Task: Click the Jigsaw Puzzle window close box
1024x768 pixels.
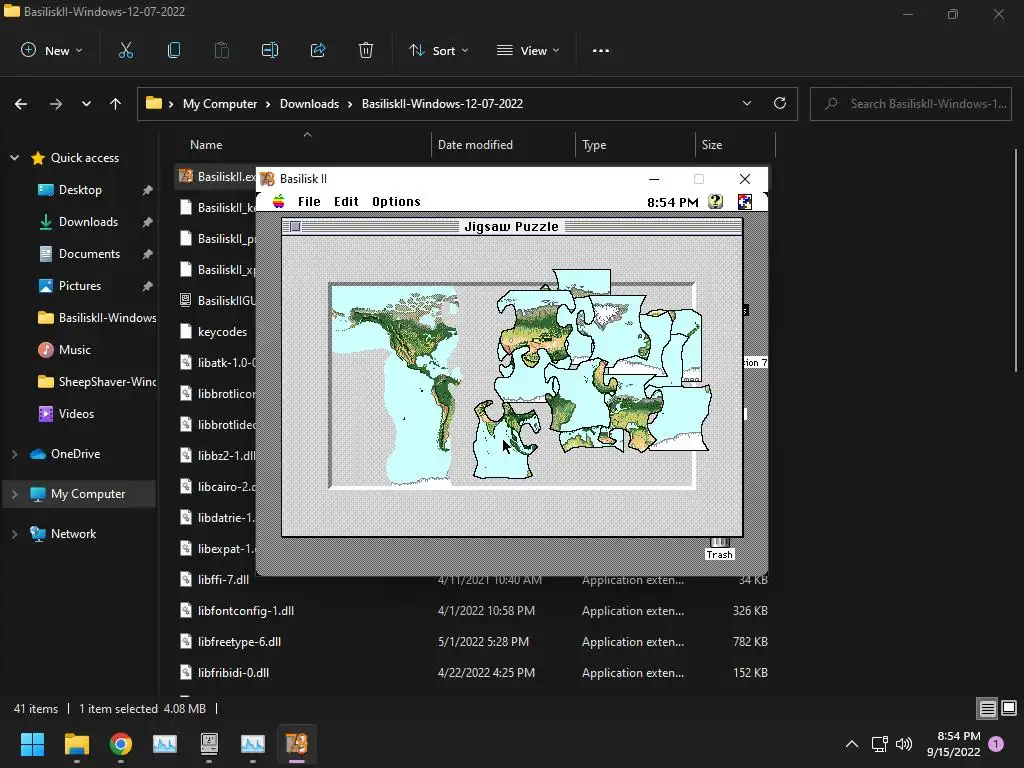Action: pyautogui.click(x=295, y=227)
